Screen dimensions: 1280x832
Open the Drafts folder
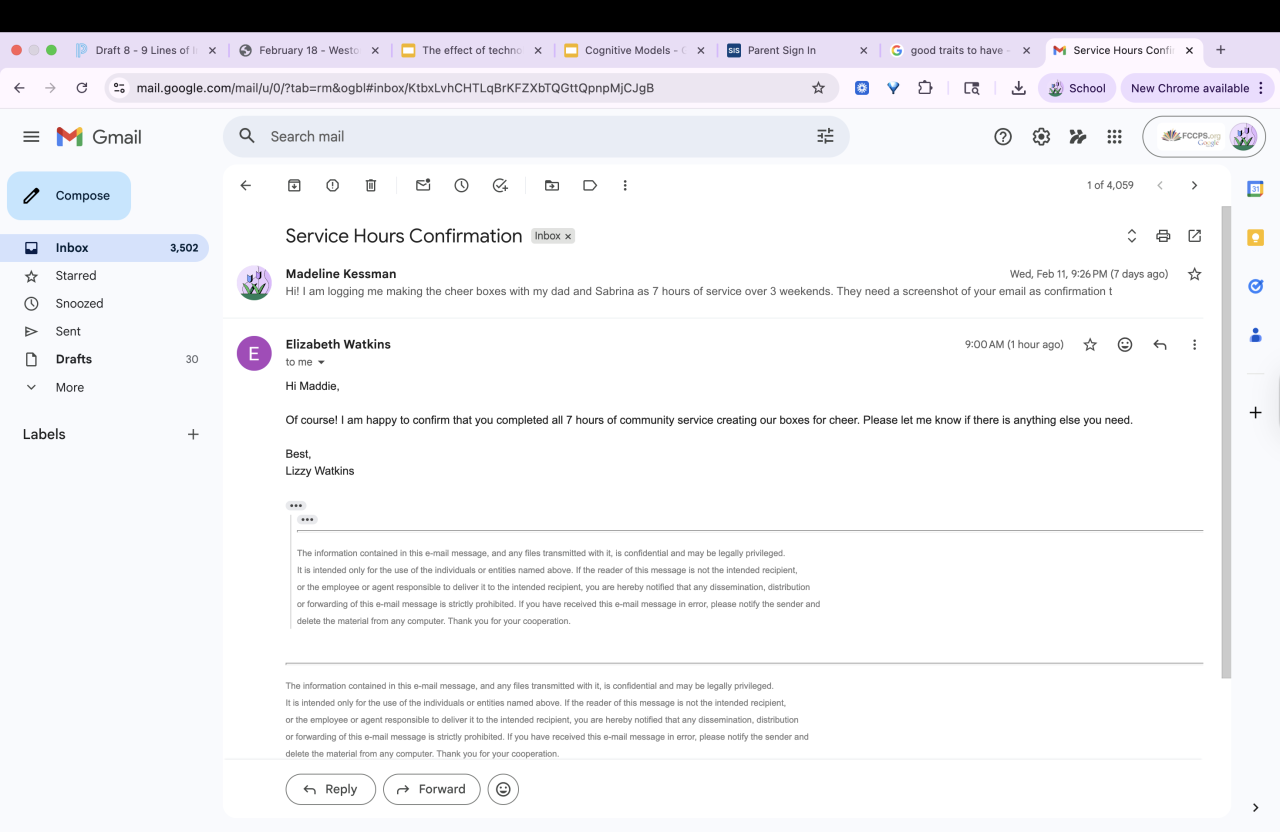tap(104, 359)
